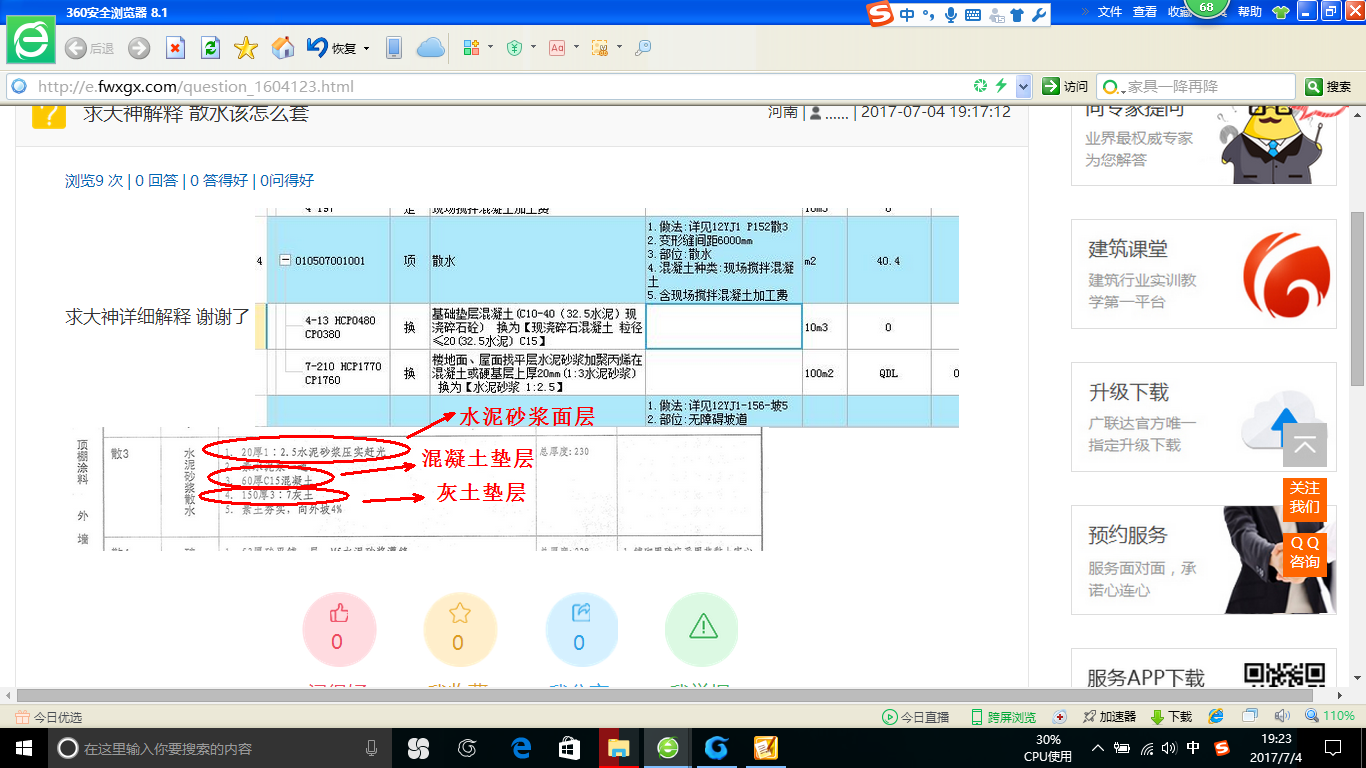Expand the yen shield dropdown arrow

coord(533,48)
